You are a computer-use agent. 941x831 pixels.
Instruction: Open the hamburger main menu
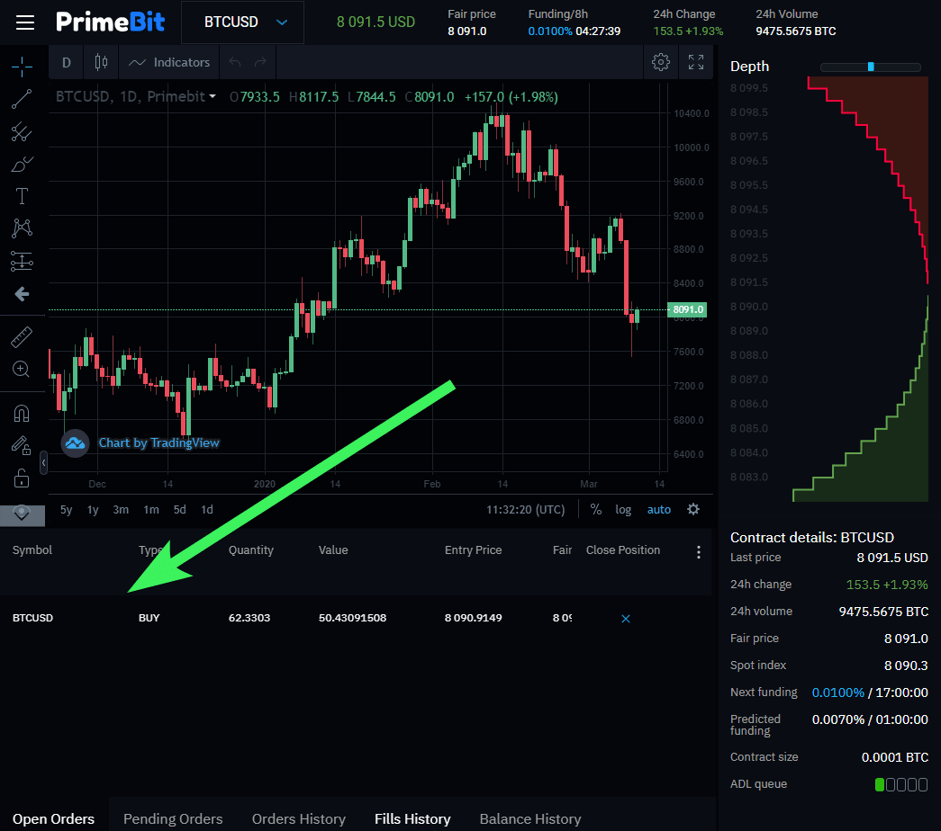pos(25,22)
